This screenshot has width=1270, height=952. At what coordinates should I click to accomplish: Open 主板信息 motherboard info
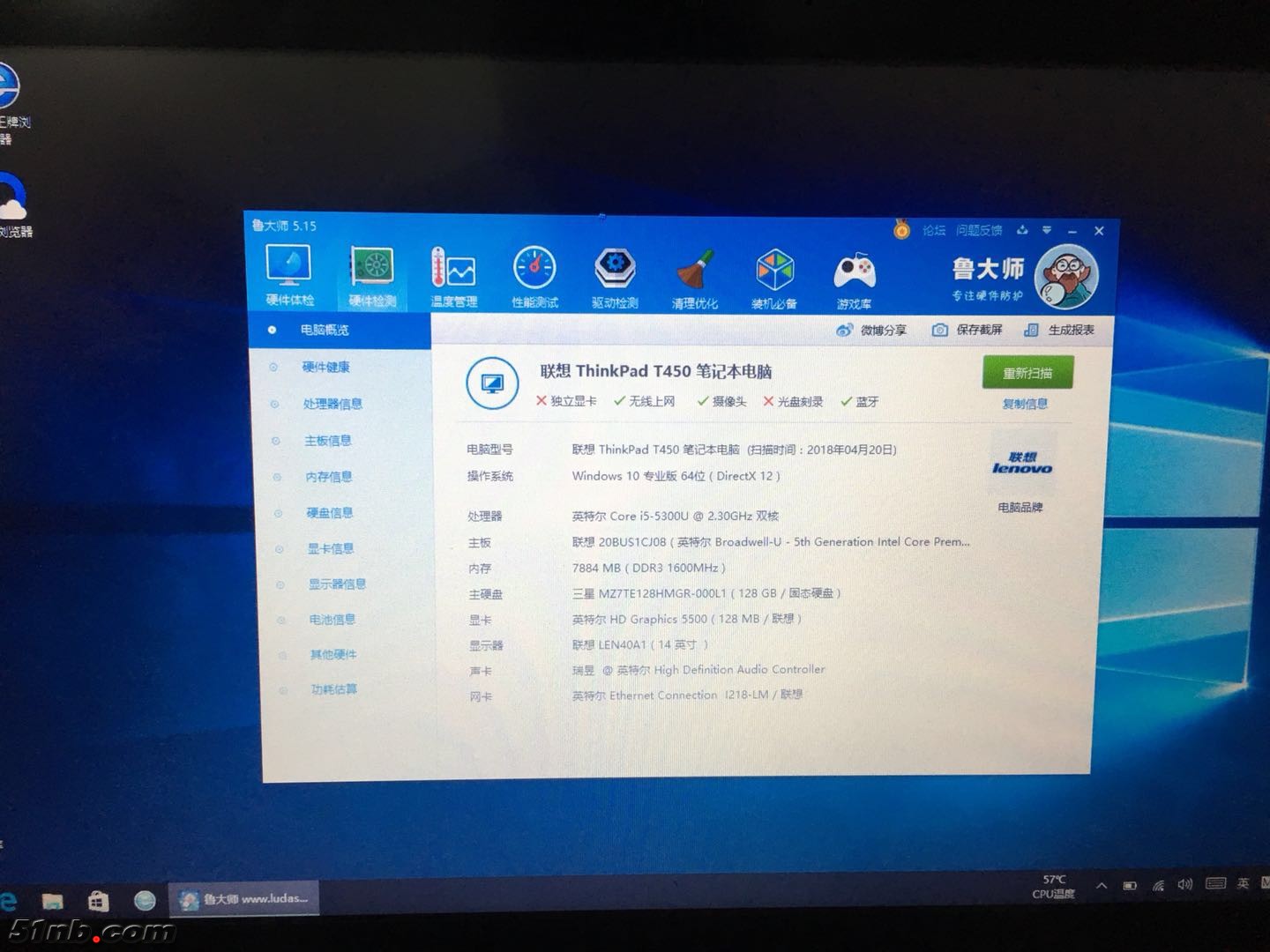pos(328,440)
